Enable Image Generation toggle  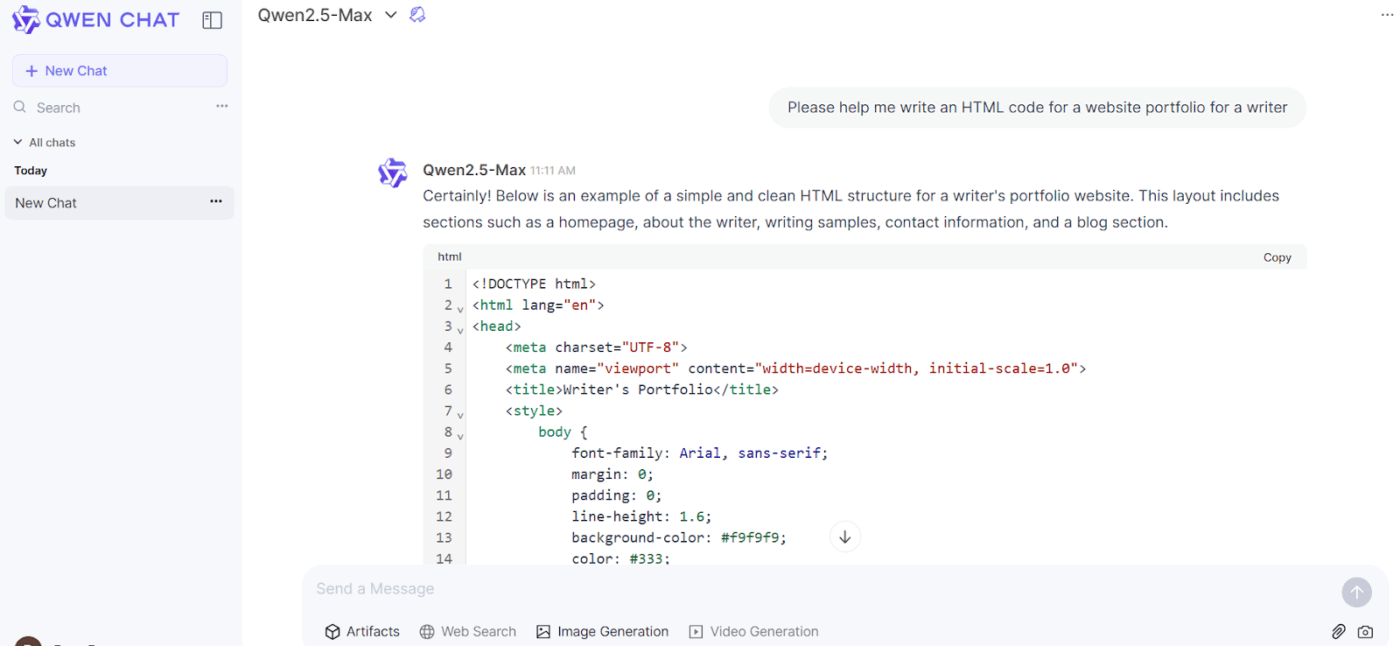coord(602,631)
